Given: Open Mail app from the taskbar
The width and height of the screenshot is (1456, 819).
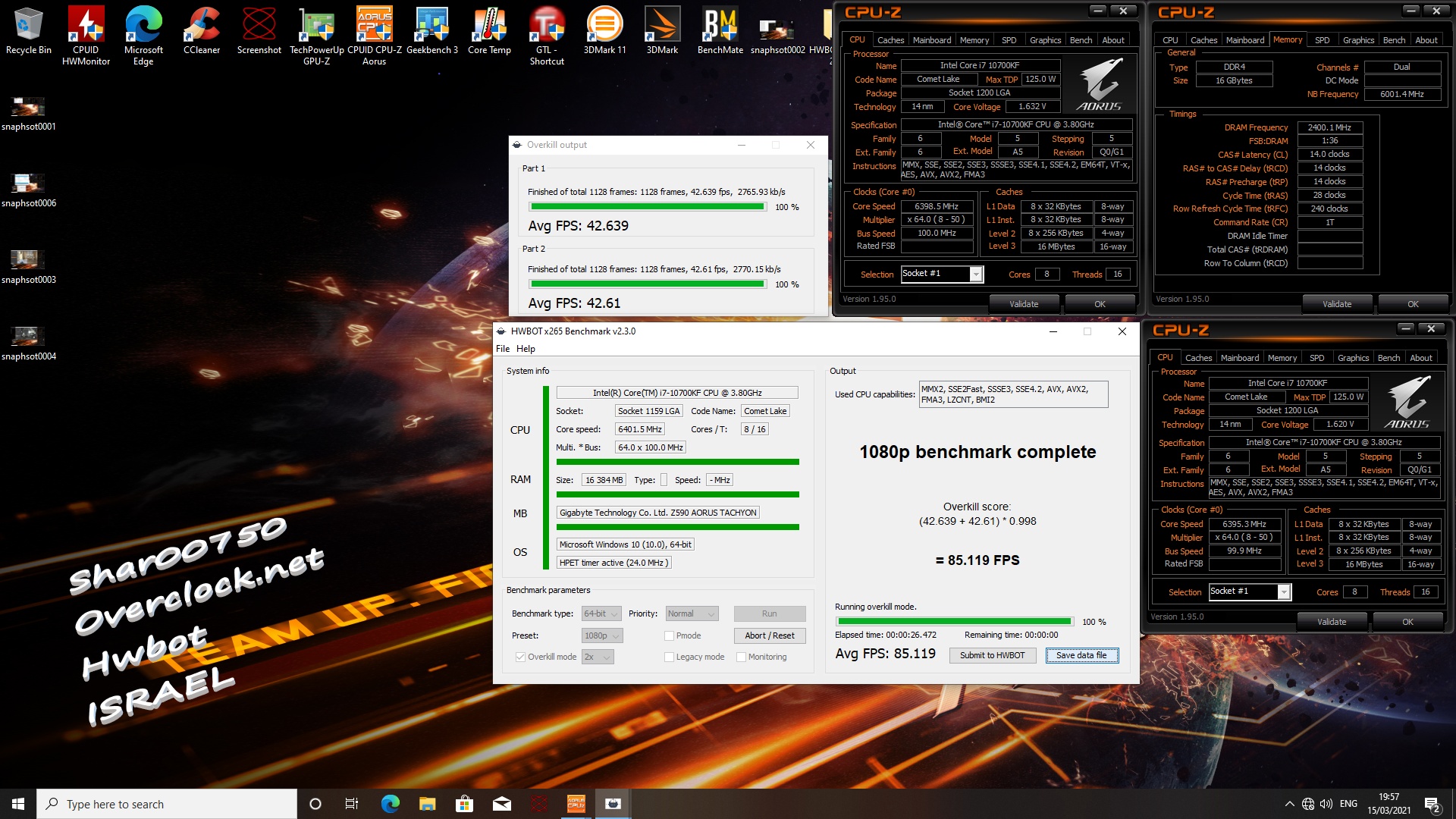Looking at the screenshot, I should coord(501,804).
